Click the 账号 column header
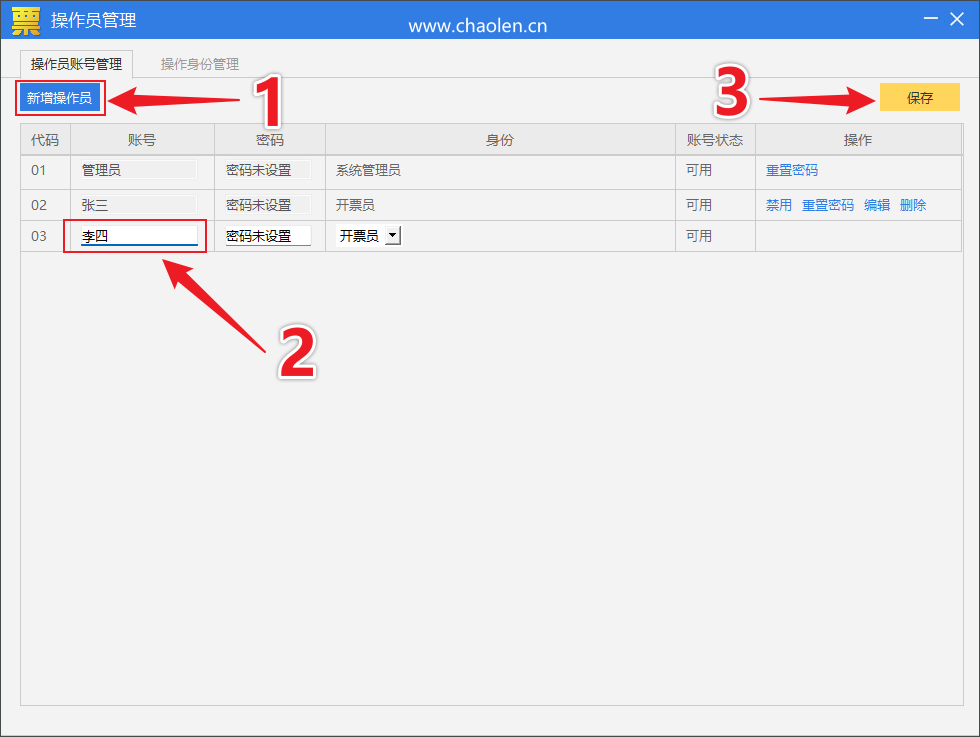This screenshot has width=980, height=737. [142, 140]
